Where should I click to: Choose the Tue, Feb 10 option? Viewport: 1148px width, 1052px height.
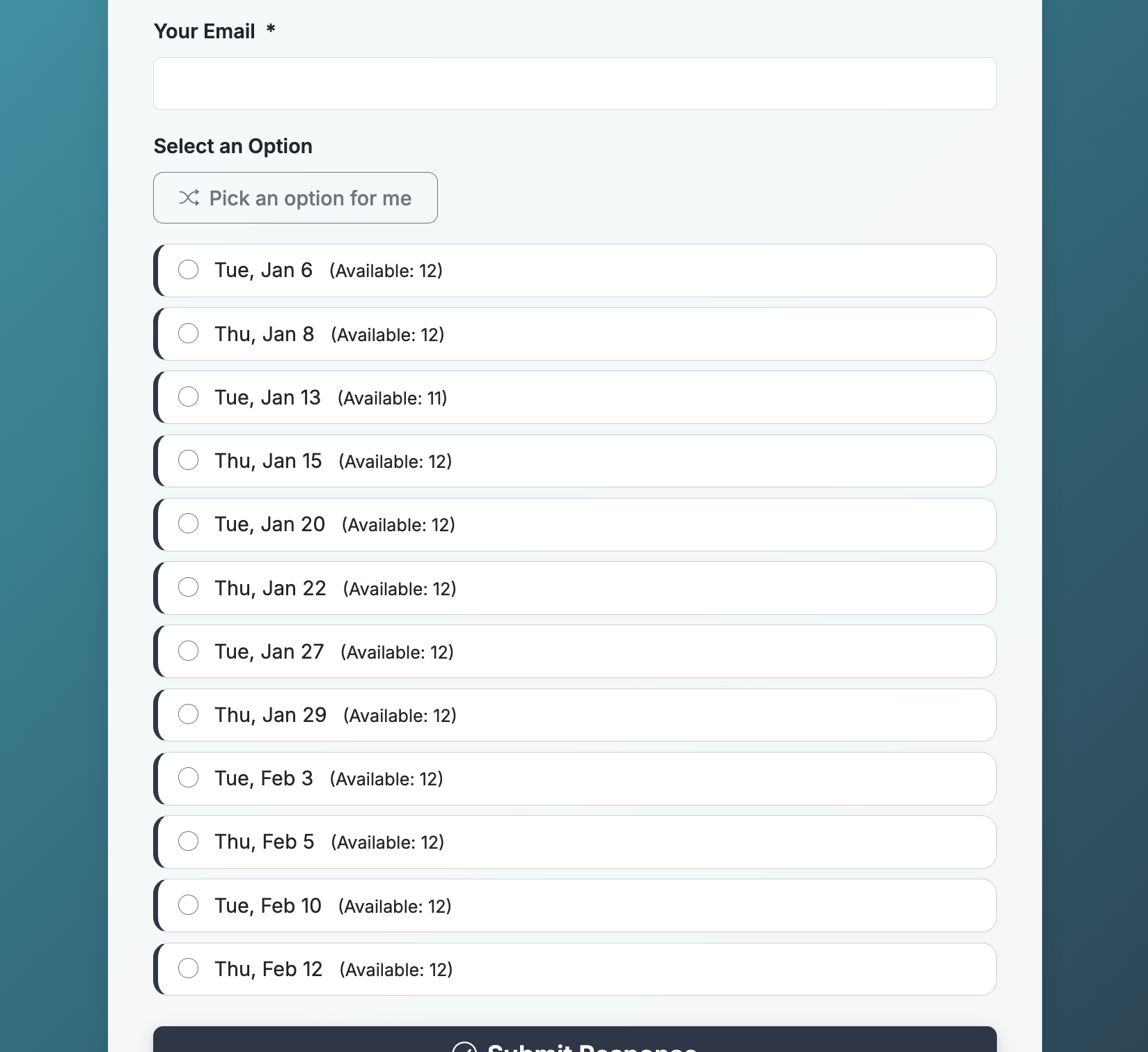click(188, 904)
